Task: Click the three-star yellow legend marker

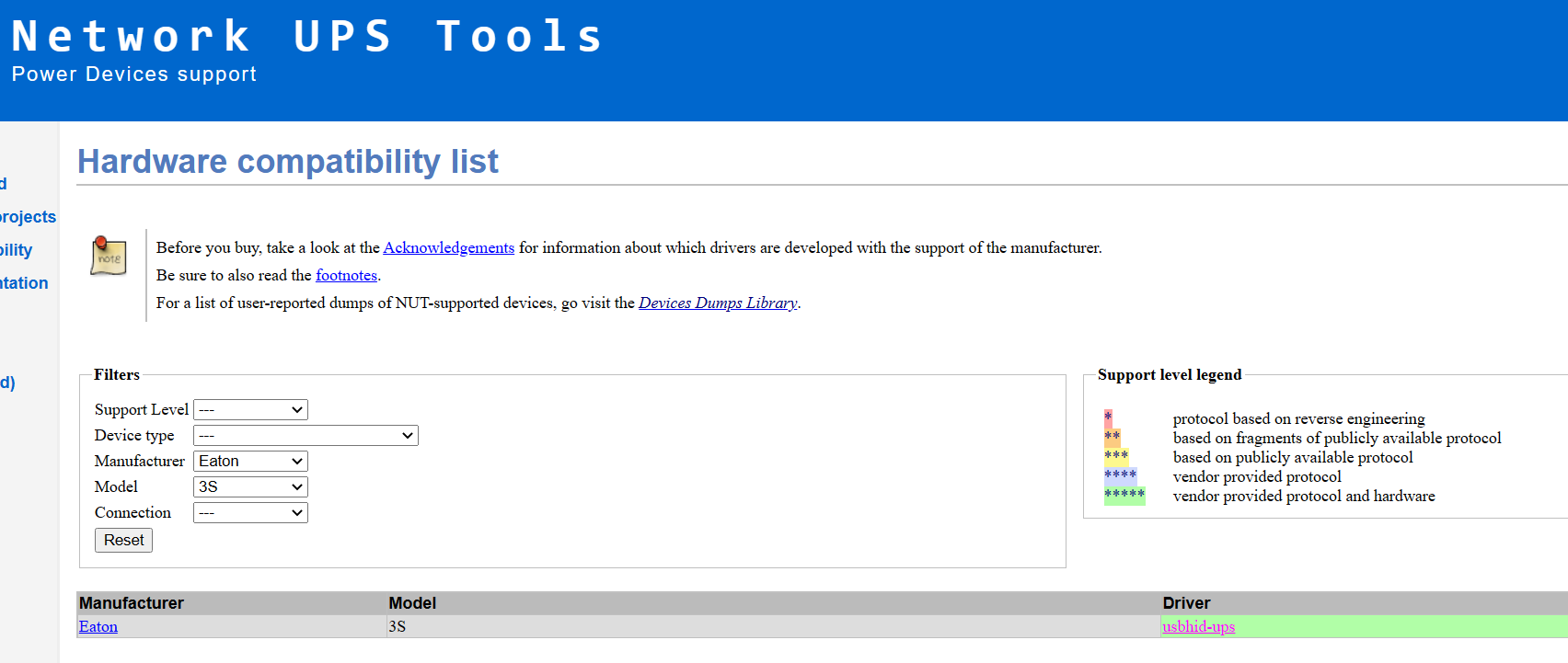Action: tap(1115, 457)
